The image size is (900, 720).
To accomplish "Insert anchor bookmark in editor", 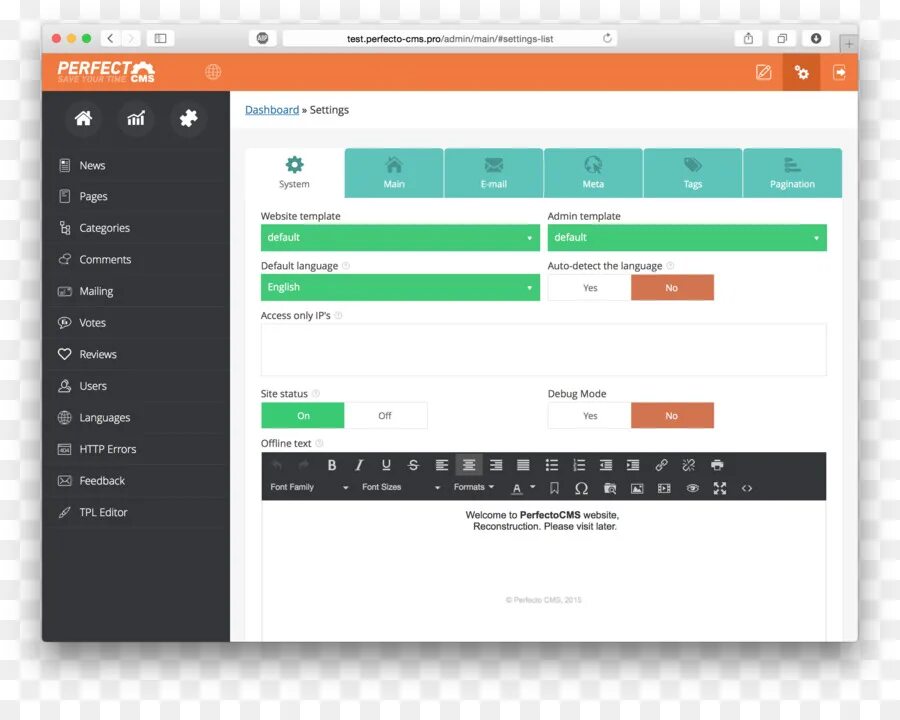I will coord(554,488).
